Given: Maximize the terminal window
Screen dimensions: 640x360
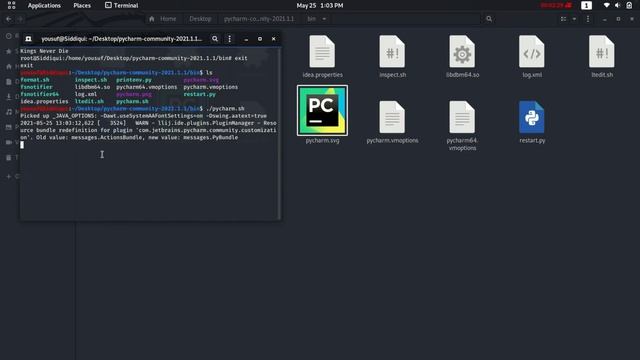Looking at the screenshot, I should click(260, 39).
